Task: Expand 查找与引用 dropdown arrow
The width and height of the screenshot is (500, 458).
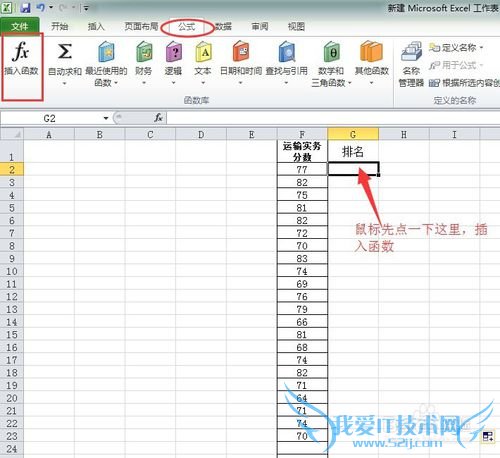Action: [x=286, y=83]
